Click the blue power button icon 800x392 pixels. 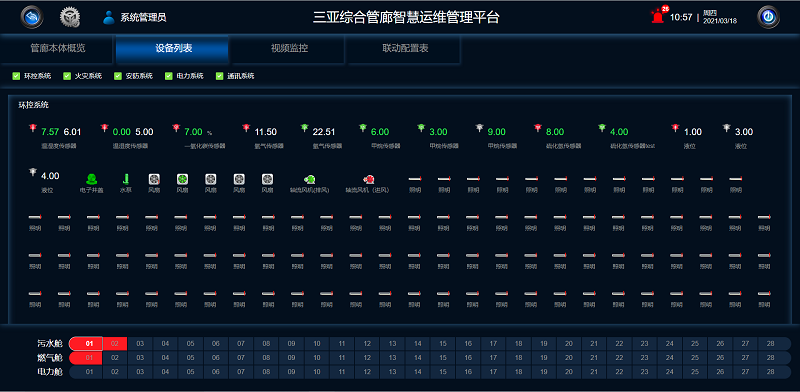tap(768, 17)
